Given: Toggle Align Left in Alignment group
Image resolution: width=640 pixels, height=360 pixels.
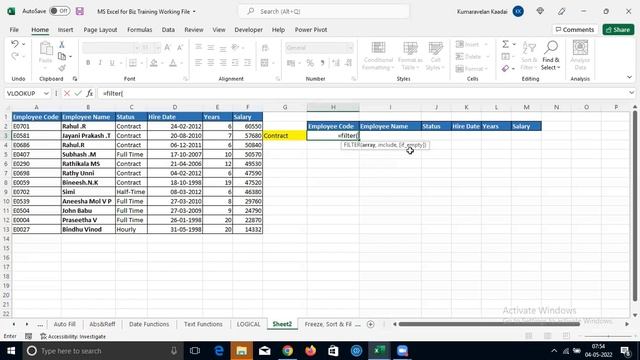Looking at the screenshot, I should point(198,63).
